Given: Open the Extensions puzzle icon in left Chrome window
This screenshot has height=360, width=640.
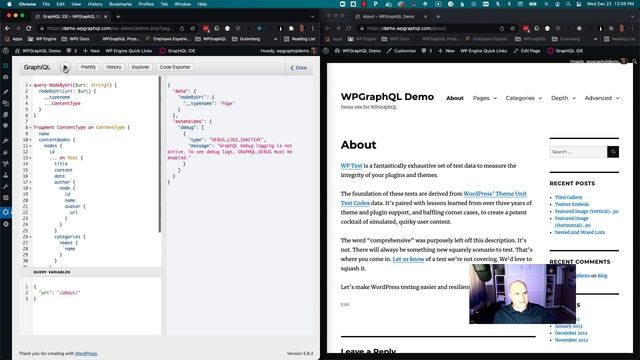Looking at the screenshot, I should [x=291, y=29].
